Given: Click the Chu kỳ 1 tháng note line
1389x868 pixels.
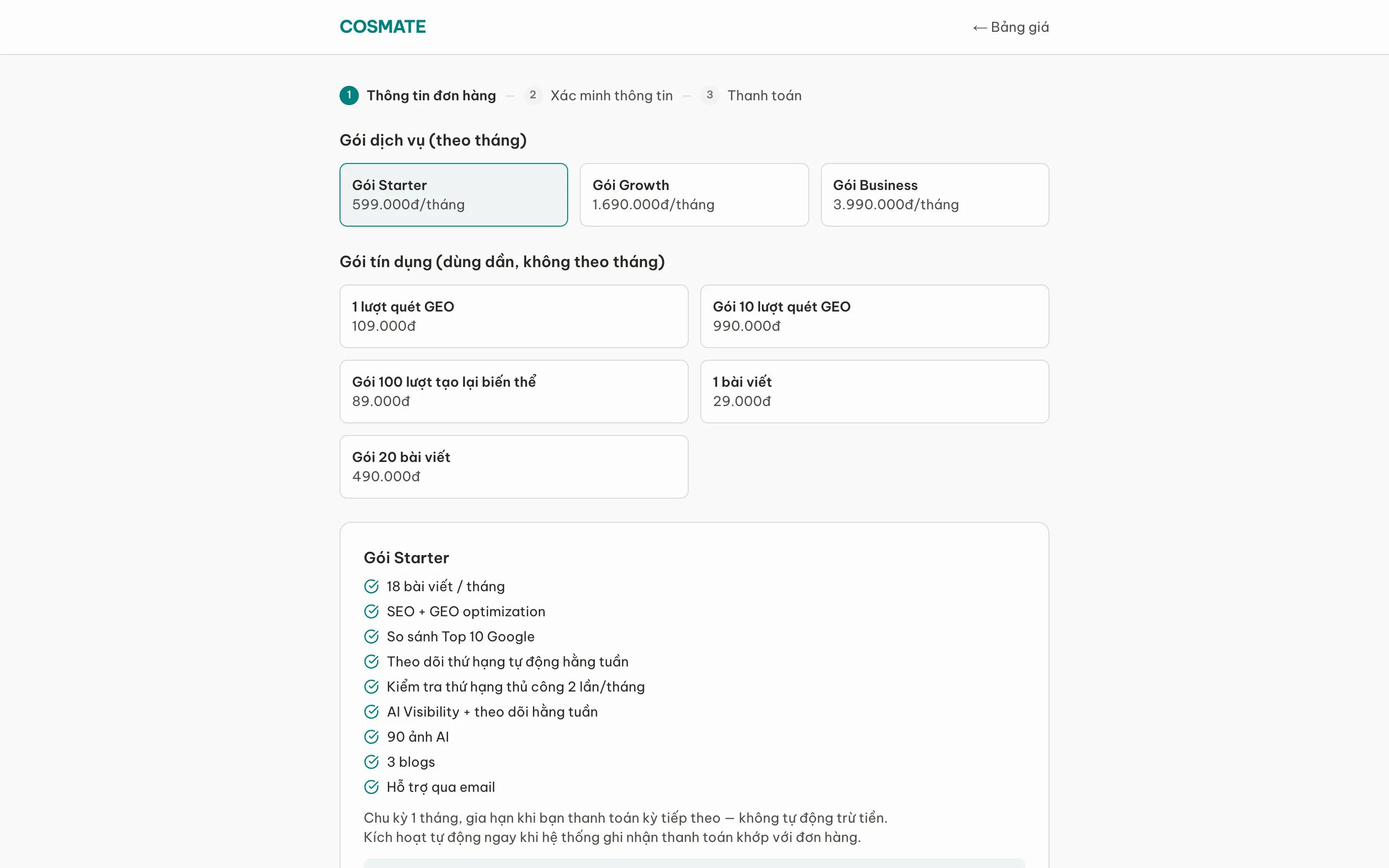Looking at the screenshot, I should [x=626, y=818].
